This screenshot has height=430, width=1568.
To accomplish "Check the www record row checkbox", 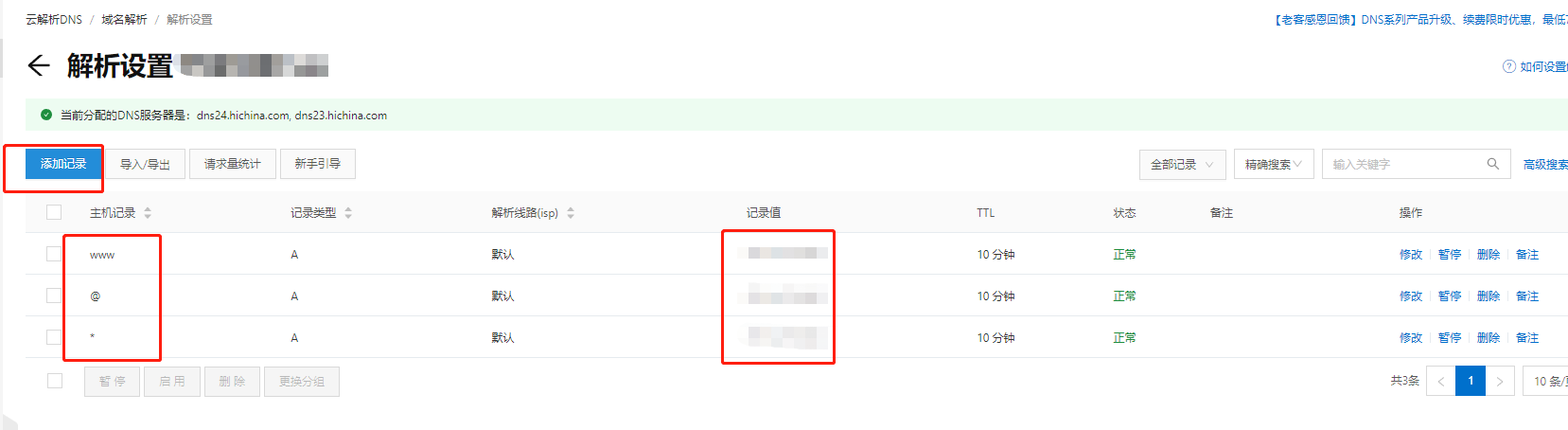I will click(54, 254).
